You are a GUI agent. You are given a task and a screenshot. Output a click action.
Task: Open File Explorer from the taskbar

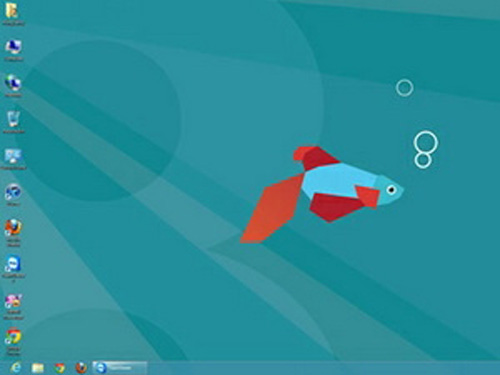pyautogui.click(x=38, y=368)
